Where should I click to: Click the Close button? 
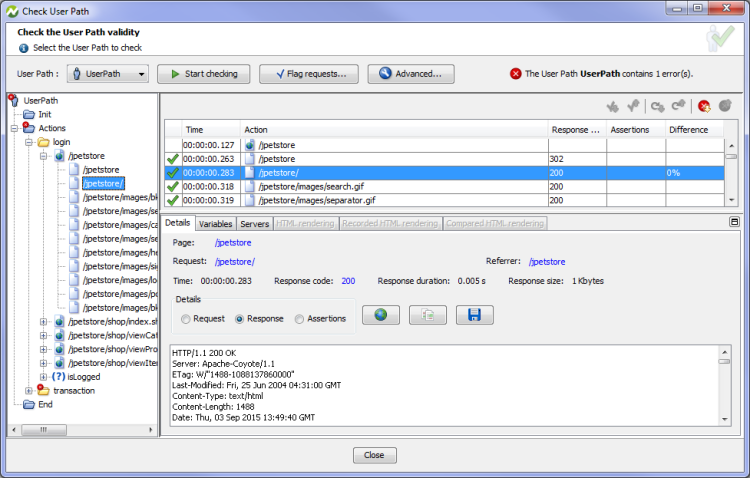(374, 455)
